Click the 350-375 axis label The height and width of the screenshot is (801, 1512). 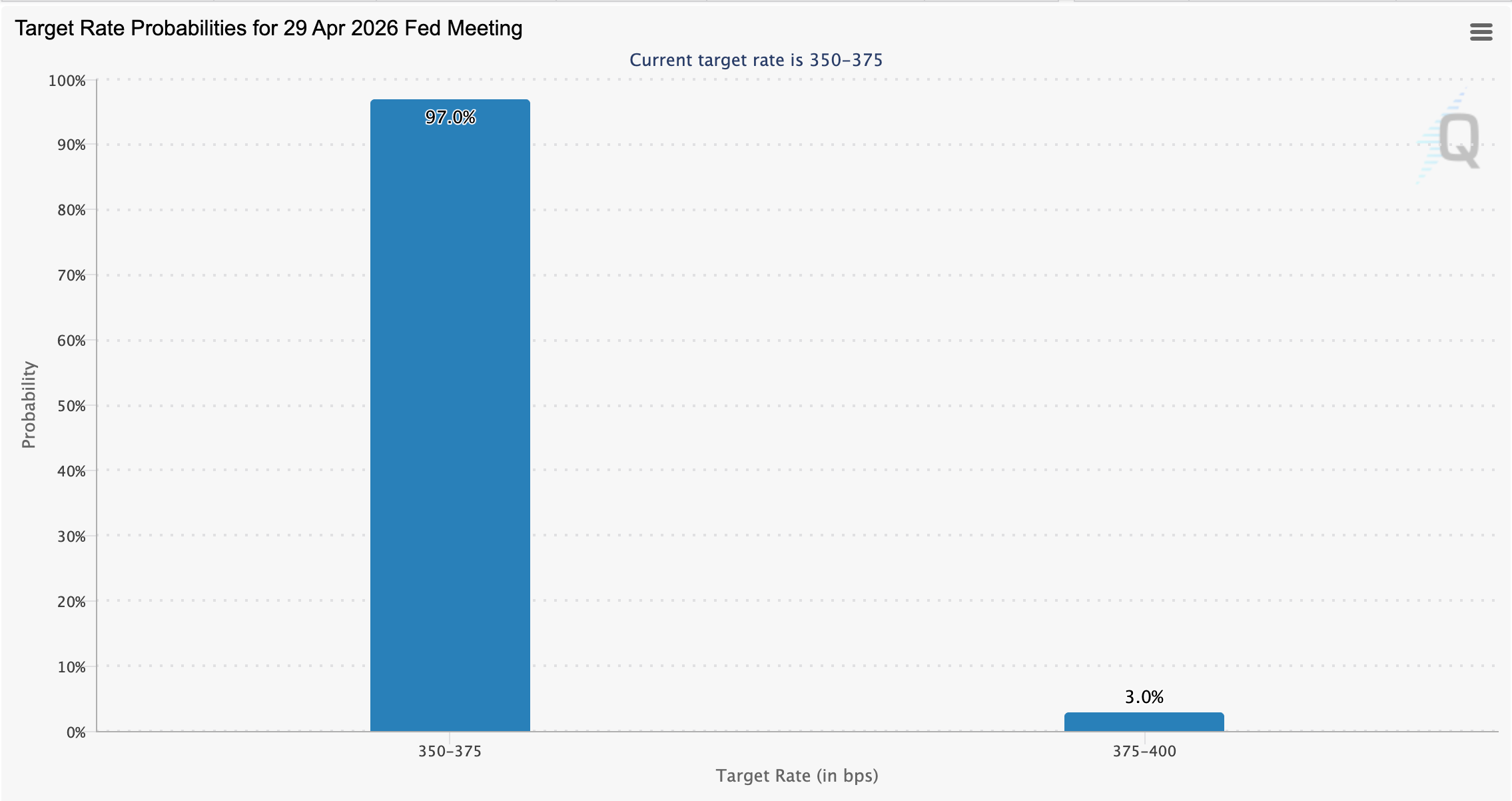point(450,752)
